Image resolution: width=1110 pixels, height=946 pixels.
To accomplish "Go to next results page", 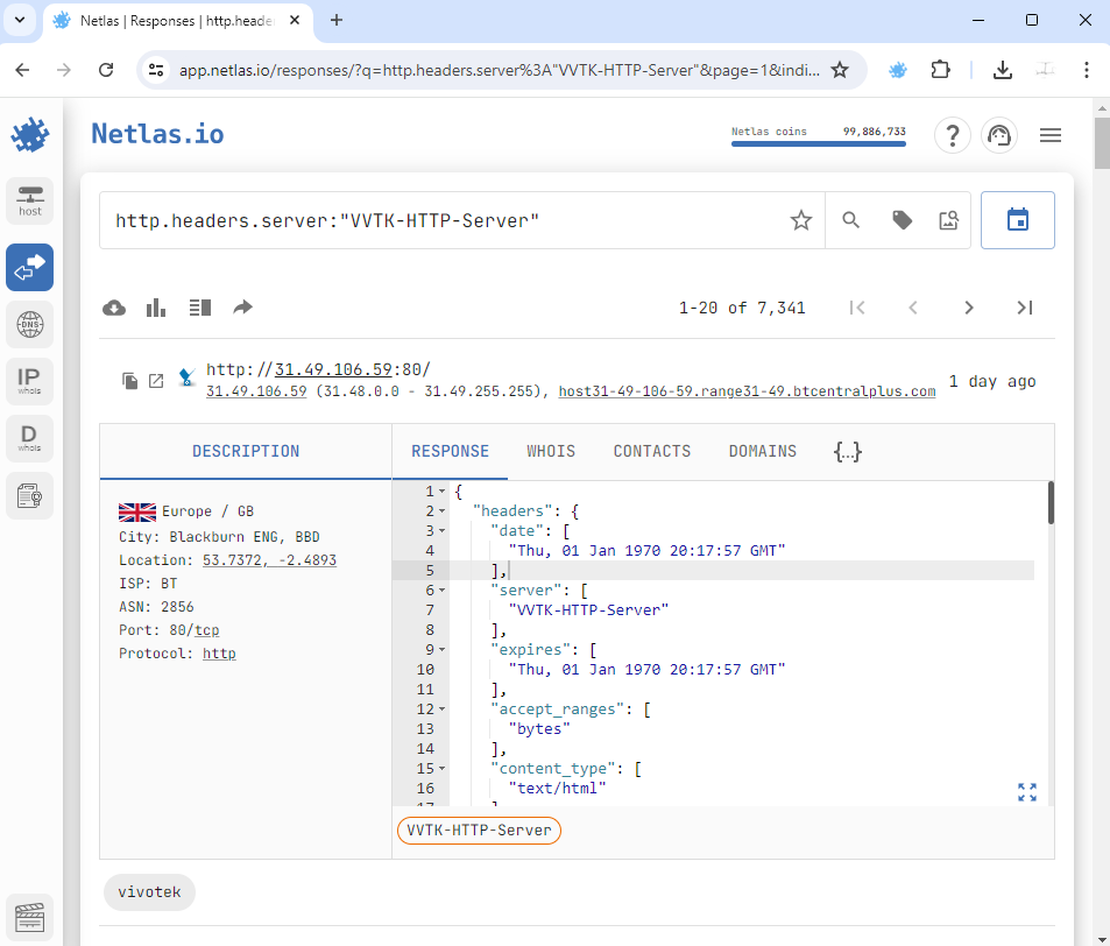I will (x=968, y=308).
